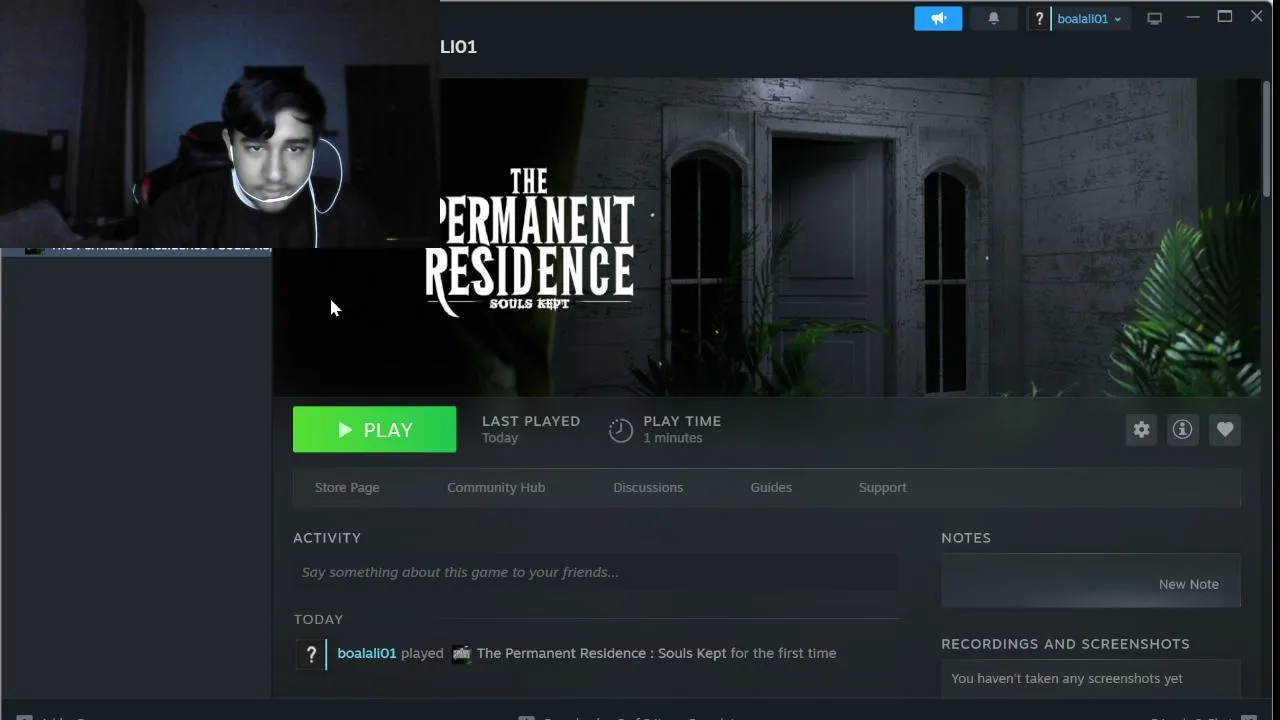Open game settings gear icon
Image resolution: width=1280 pixels, height=720 pixels.
(1141, 429)
